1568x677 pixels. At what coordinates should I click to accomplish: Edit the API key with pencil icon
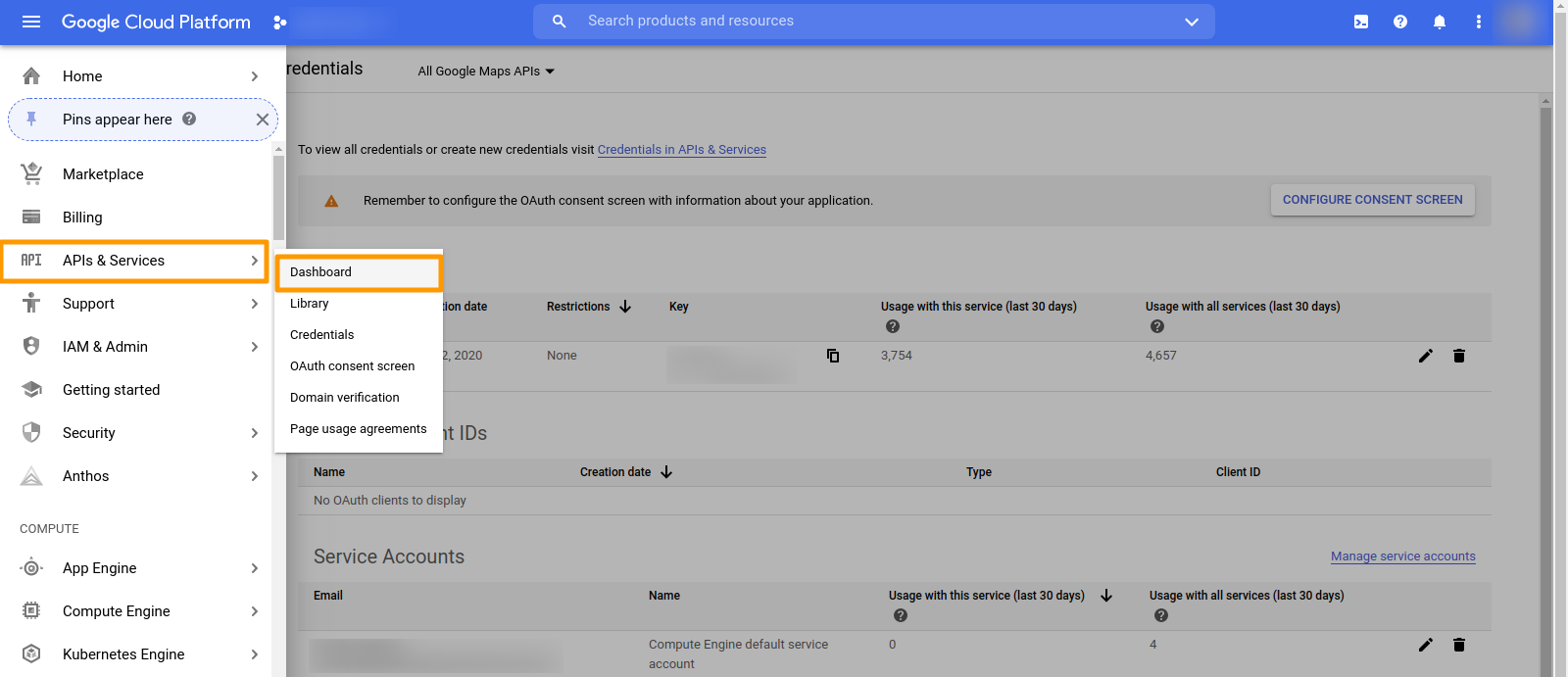[x=1426, y=356]
